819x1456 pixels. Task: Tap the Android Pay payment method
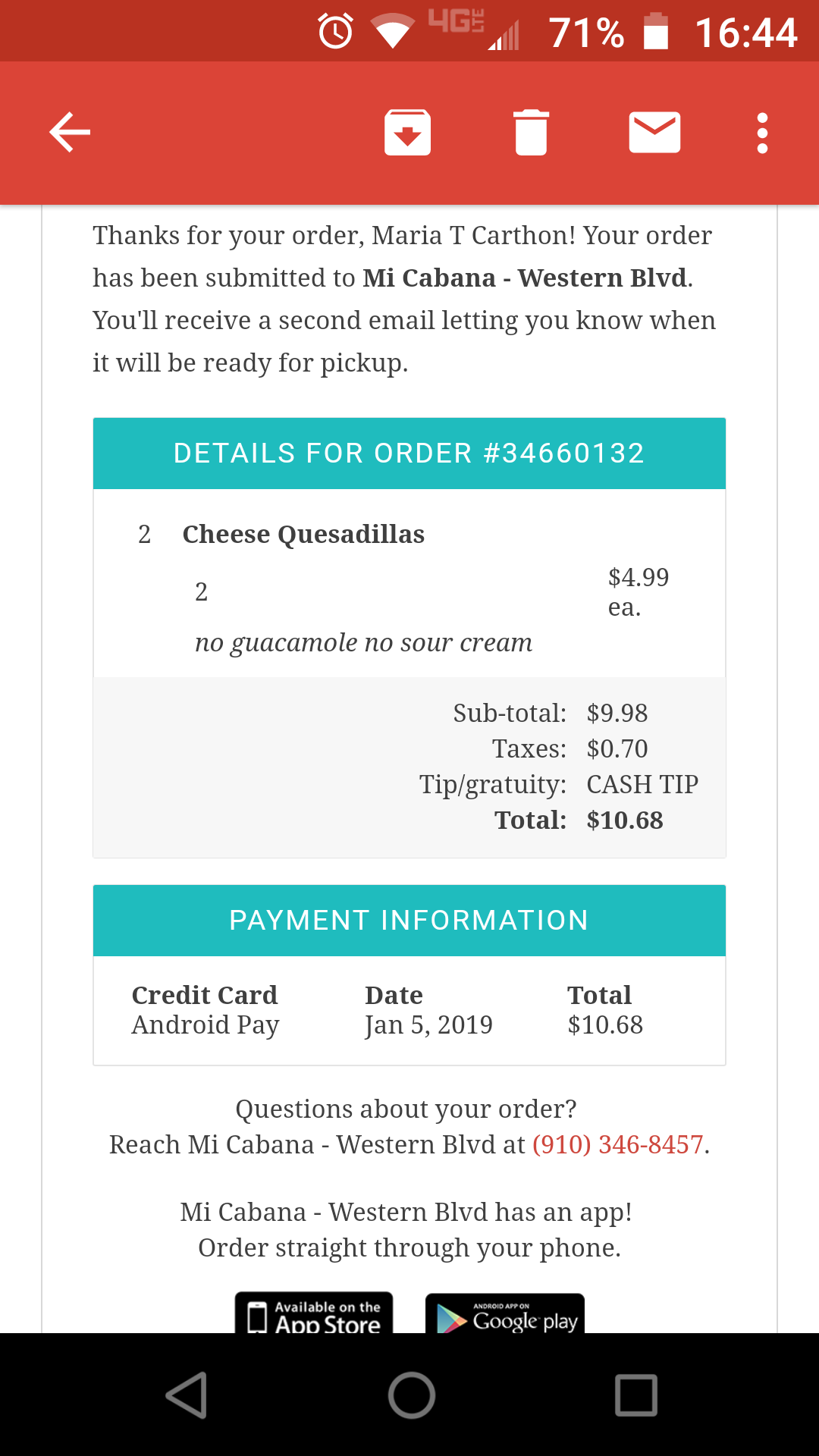click(206, 1025)
